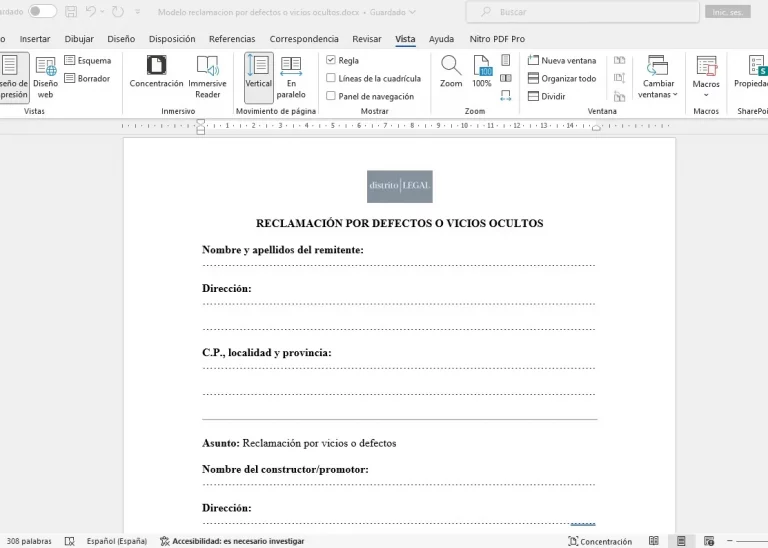
Task: Click the Buscar search field
Action: 582,12
